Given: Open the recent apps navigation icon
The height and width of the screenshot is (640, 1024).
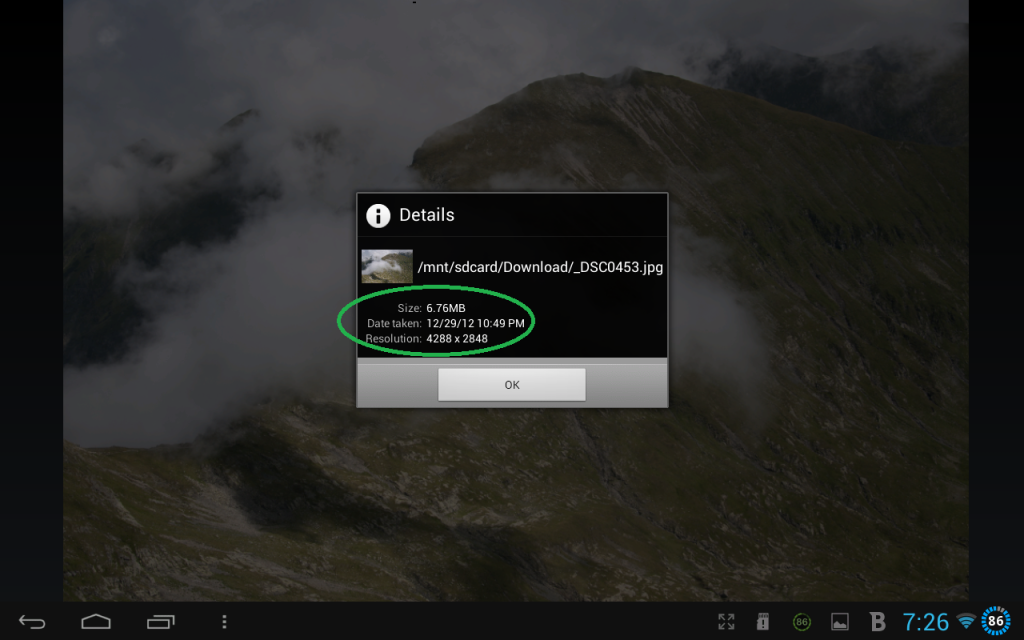Looking at the screenshot, I should (161, 622).
